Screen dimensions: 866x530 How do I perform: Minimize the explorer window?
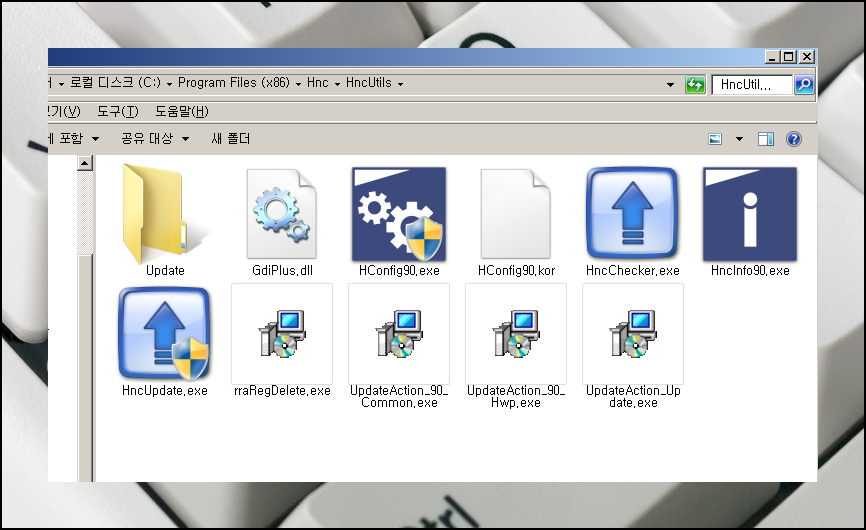pyautogui.click(x=772, y=56)
